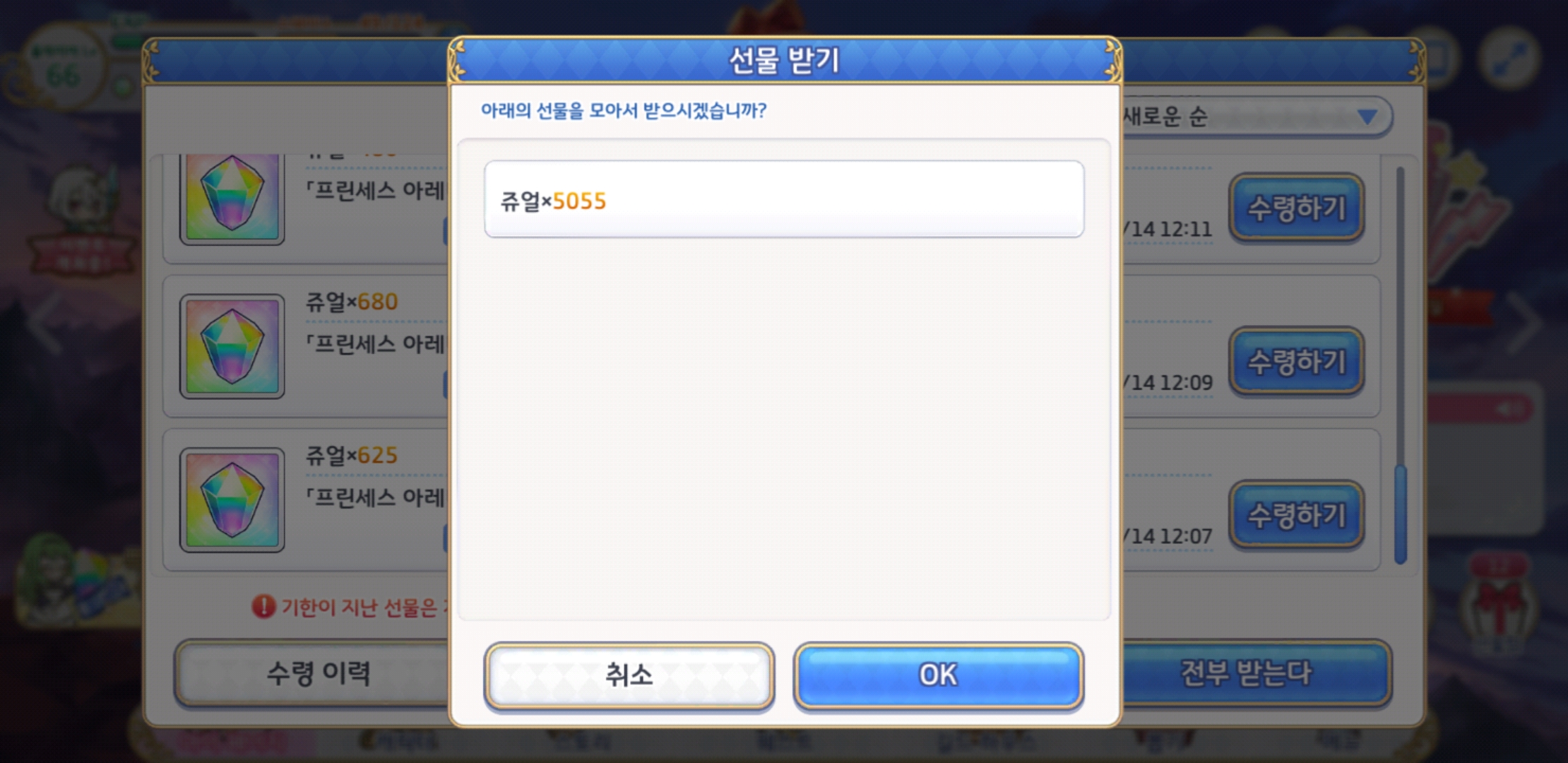Claim the 12:09 gift with 수령하기
Image resolution: width=1568 pixels, height=763 pixels.
coord(1296,361)
